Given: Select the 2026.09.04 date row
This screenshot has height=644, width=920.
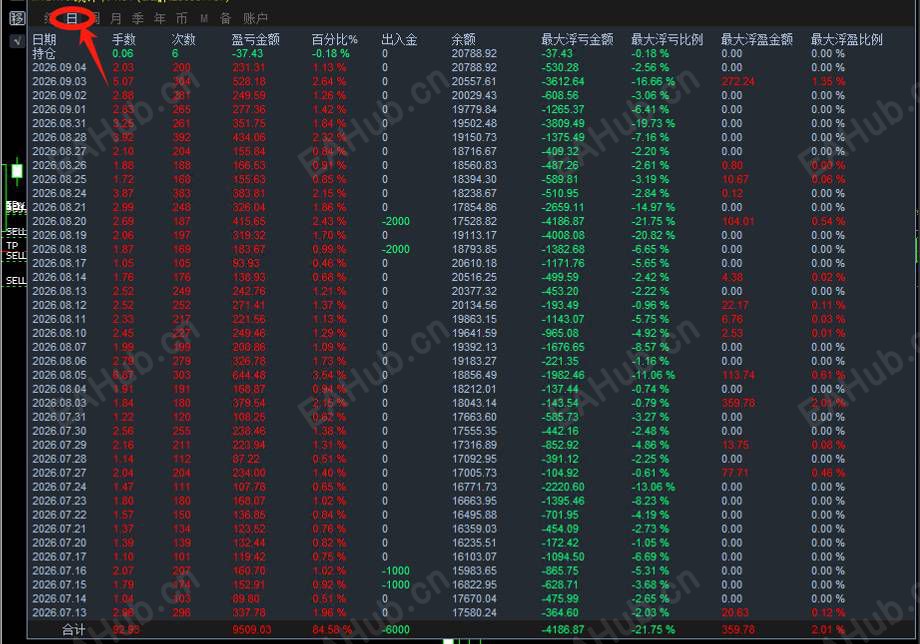Looking at the screenshot, I should pos(59,67).
